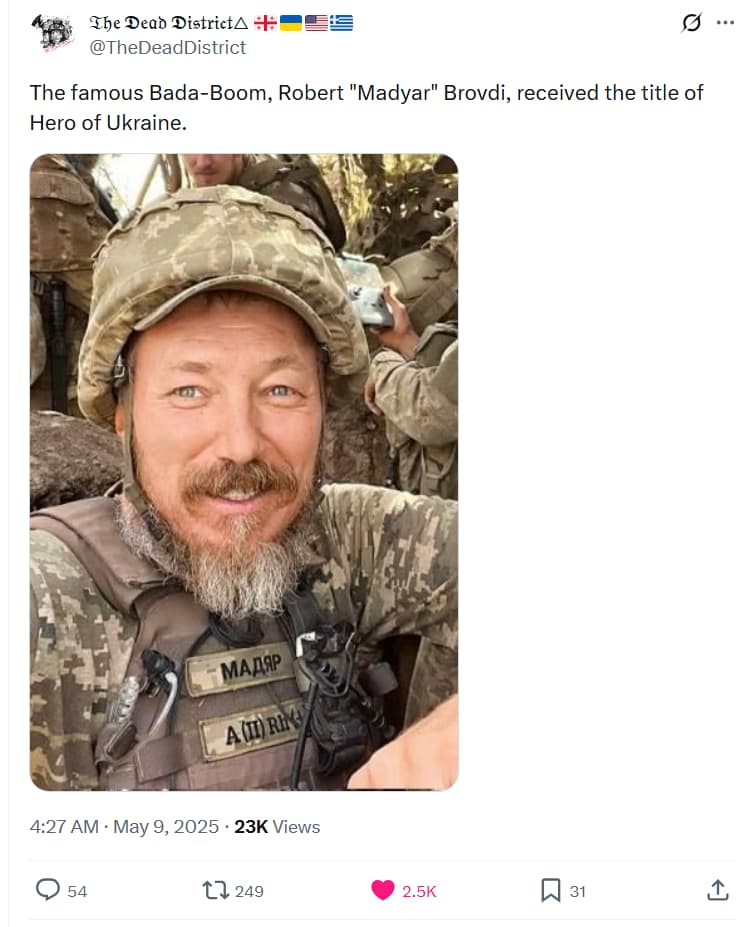Click the Greek flag emoji in name
The width and height of the screenshot is (742, 927).
341,23
